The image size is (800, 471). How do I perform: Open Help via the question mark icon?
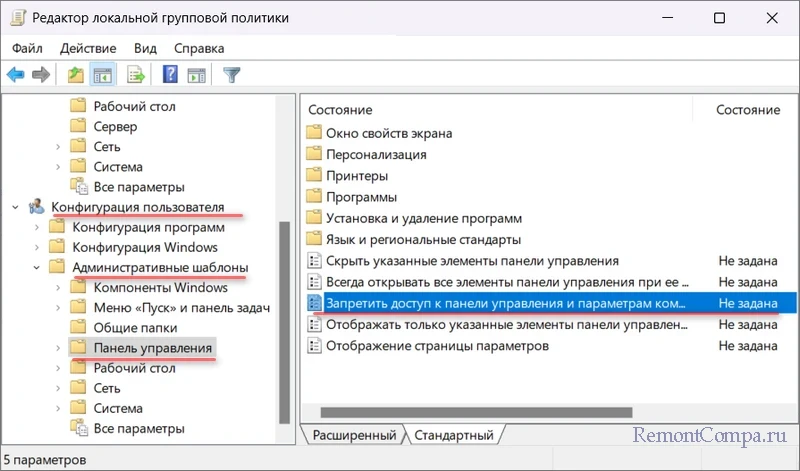coord(170,75)
